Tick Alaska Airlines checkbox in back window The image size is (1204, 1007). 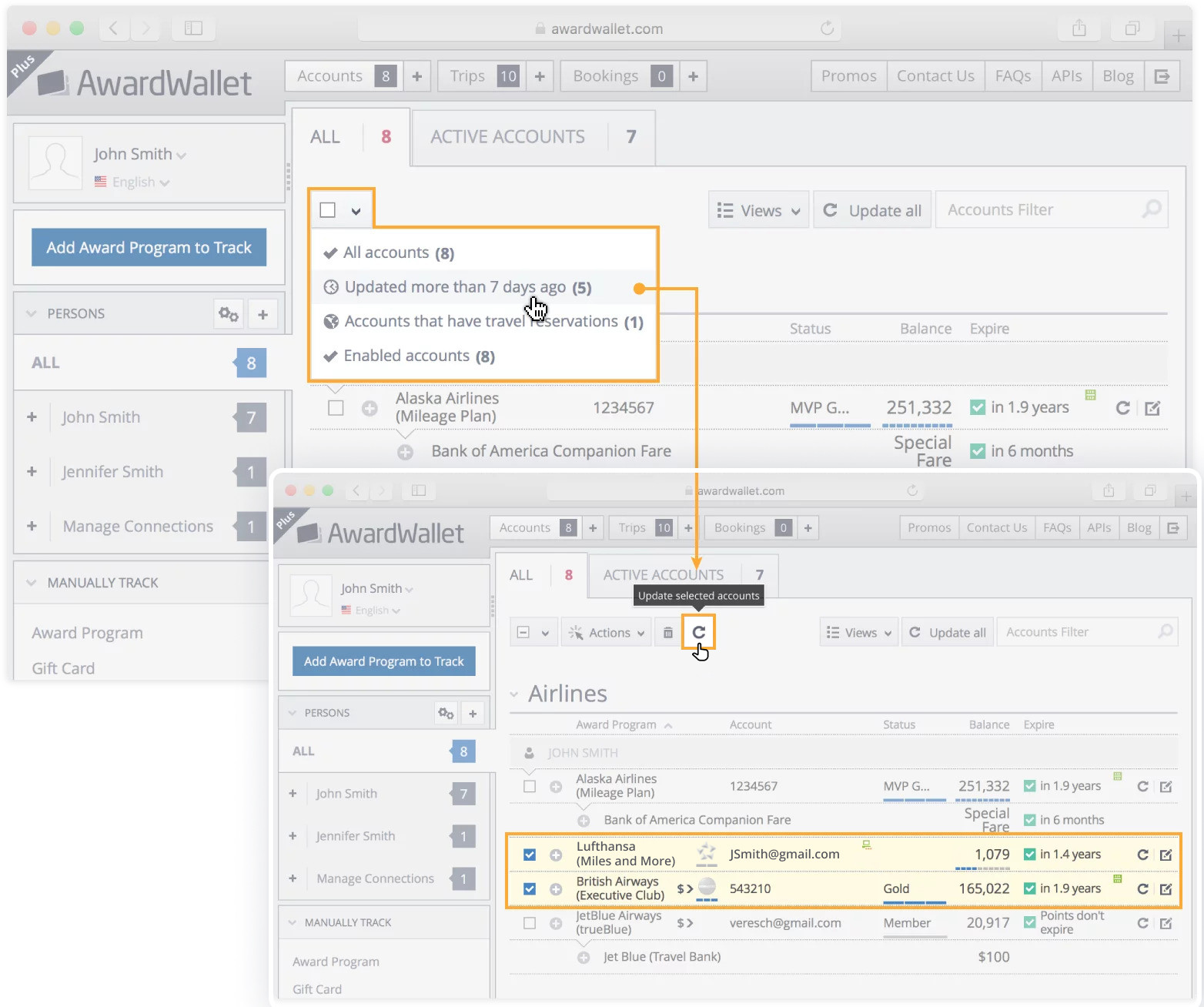click(336, 407)
